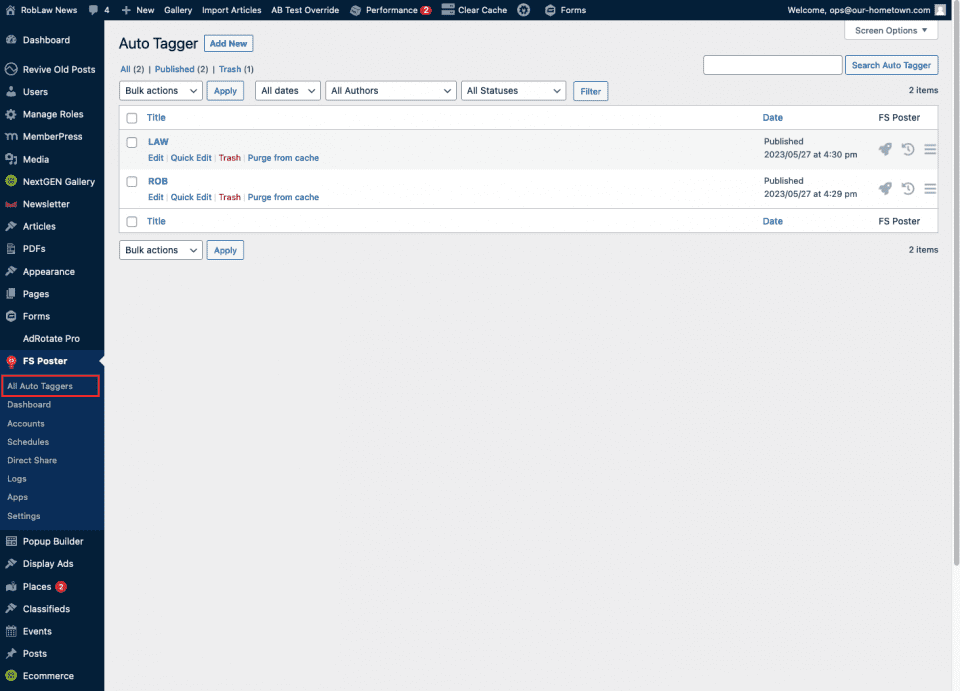The image size is (960, 691).
Task: Check the checkbox next to ROB
Action: 132,182
